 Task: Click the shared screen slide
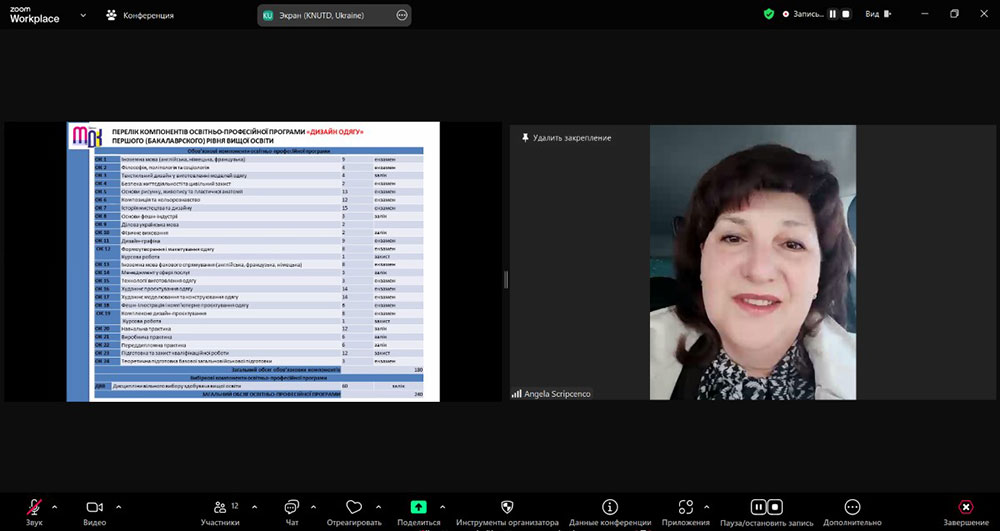pyautogui.click(x=253, y=261)
